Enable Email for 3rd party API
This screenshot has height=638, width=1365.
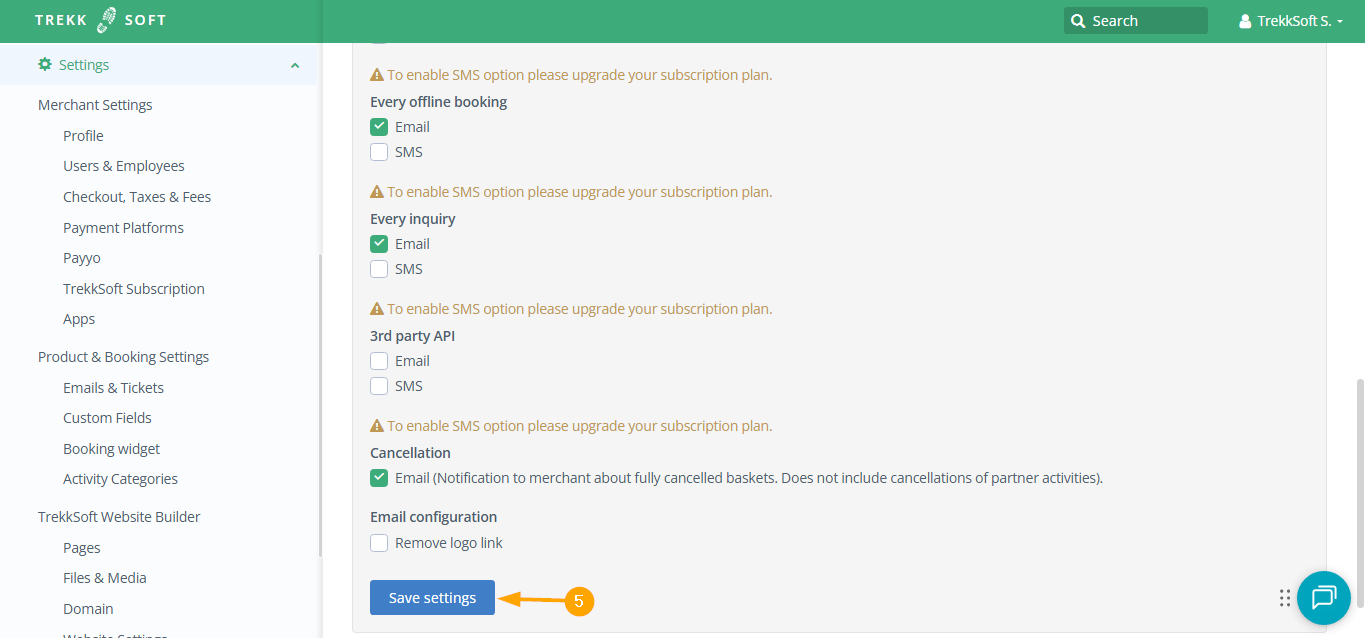click(379, 361)
